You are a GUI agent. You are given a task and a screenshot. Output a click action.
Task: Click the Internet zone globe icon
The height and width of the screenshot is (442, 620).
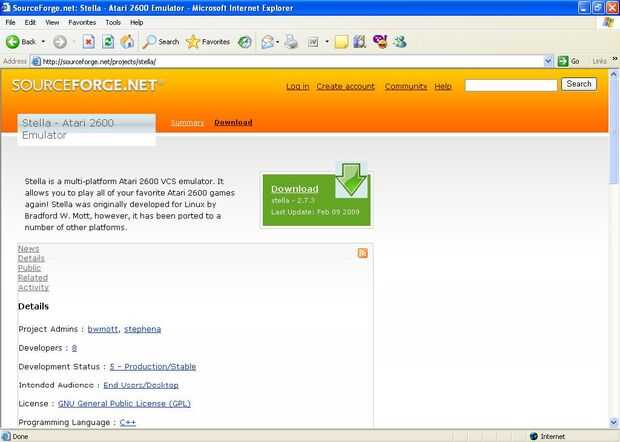[533, 436]
